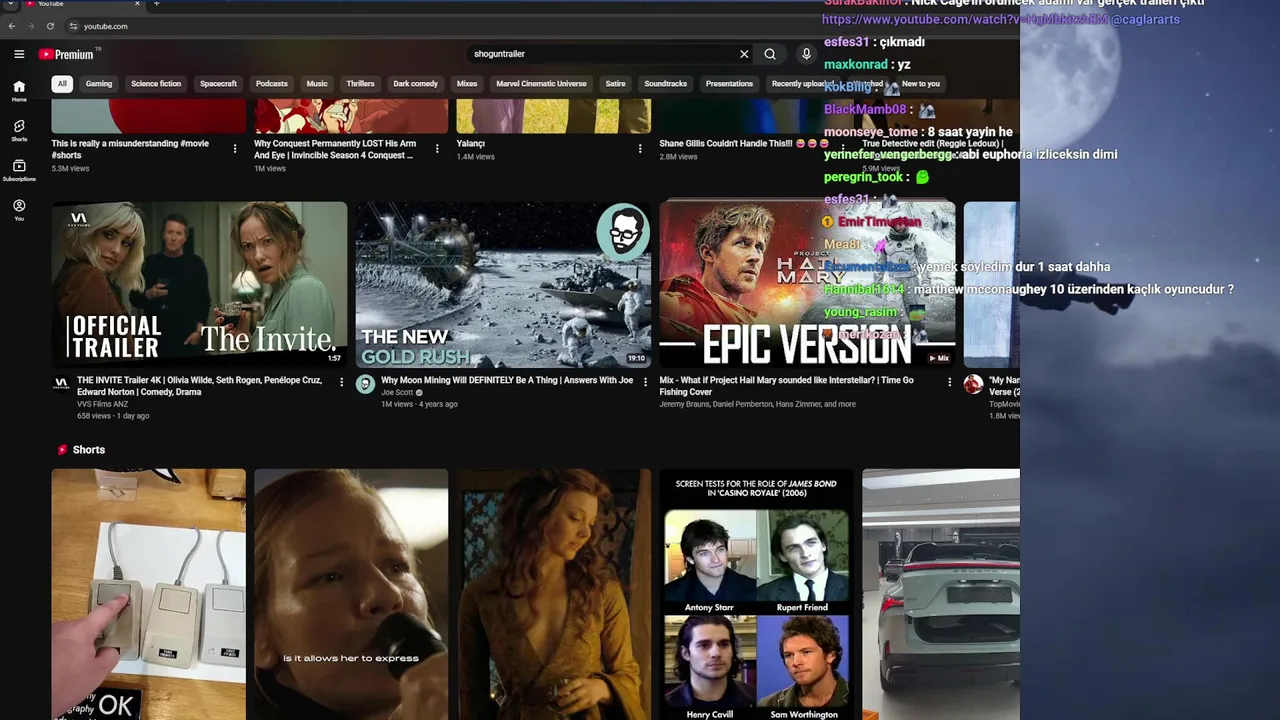Open three-dot menu for Project Hail Mary mix
Viewport: 1280px width, 720px height.
tap(949, 382)
